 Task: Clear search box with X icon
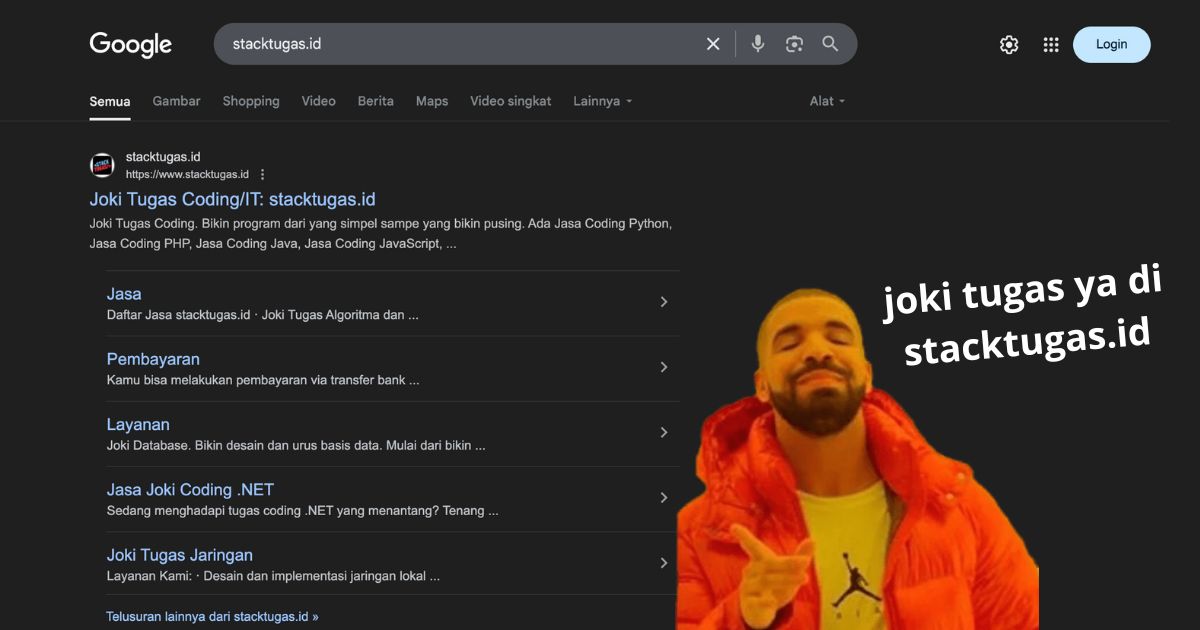713,44
